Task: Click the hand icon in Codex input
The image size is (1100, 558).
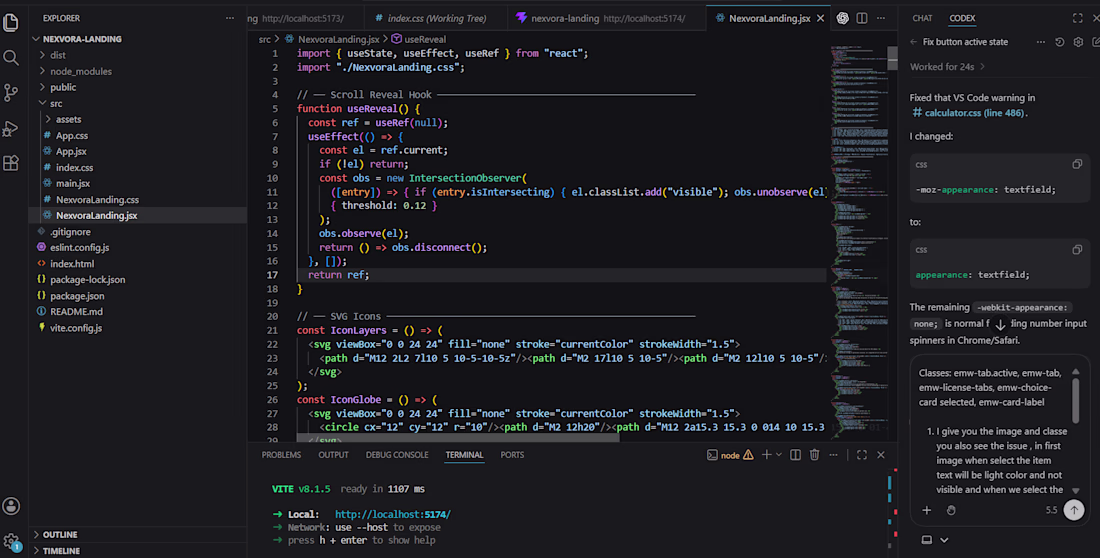Action: click(951, 510)
